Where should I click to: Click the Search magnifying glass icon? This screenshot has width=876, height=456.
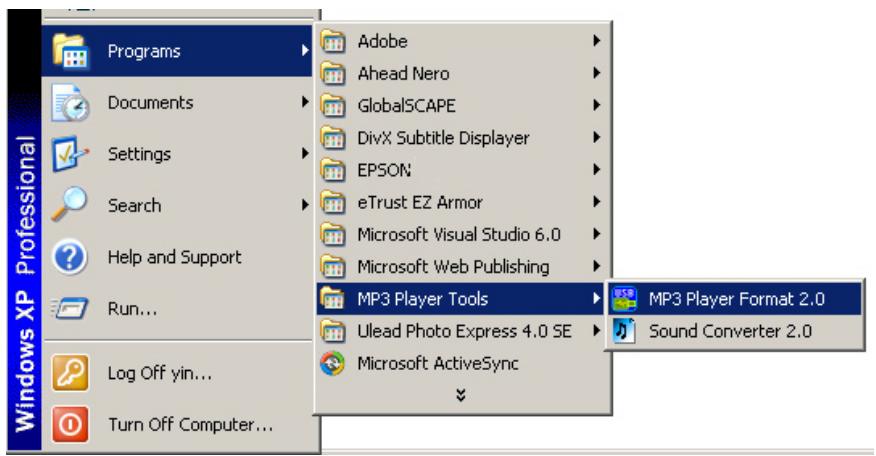pos(70,205)
